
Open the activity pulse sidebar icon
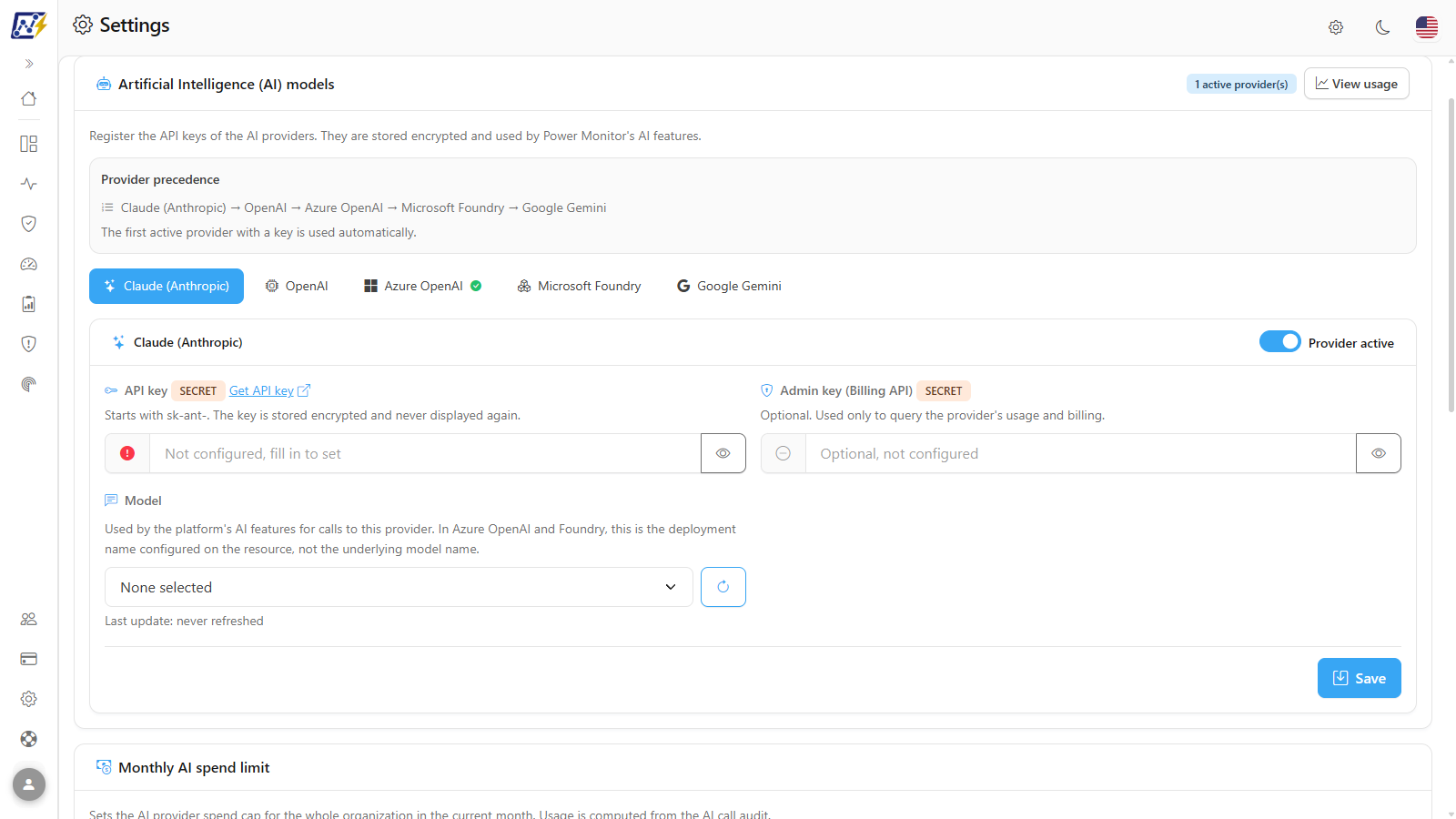[29, 184]
